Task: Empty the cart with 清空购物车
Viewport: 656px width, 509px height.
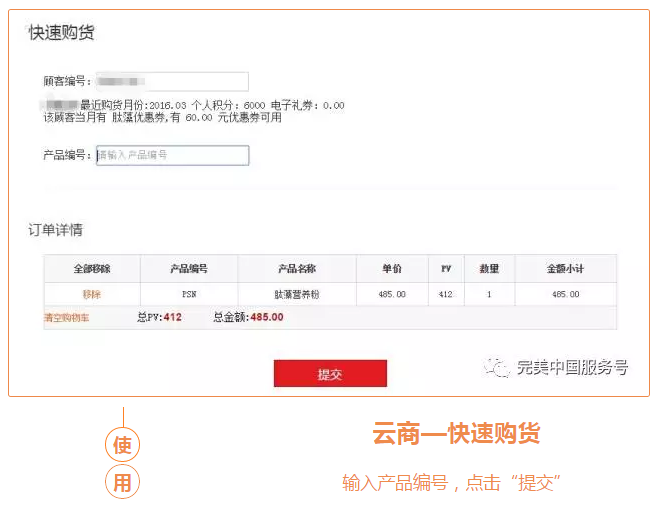Action: pyautogui.click(x=67, y=317)
